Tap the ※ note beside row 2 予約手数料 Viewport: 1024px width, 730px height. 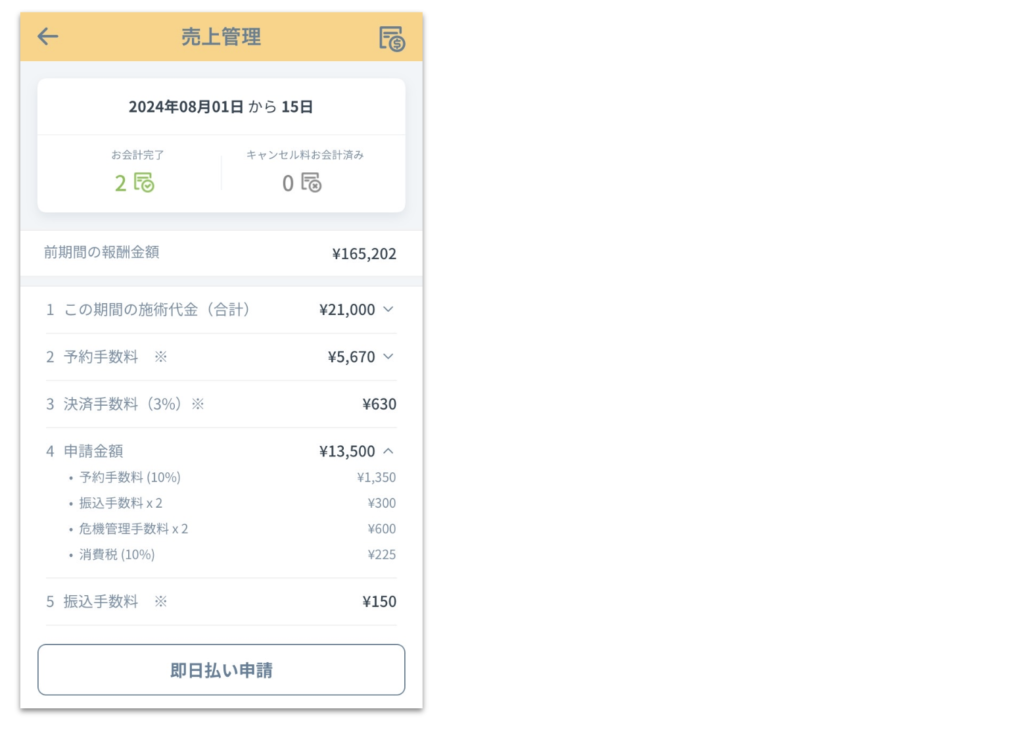[x=161, y=357]
